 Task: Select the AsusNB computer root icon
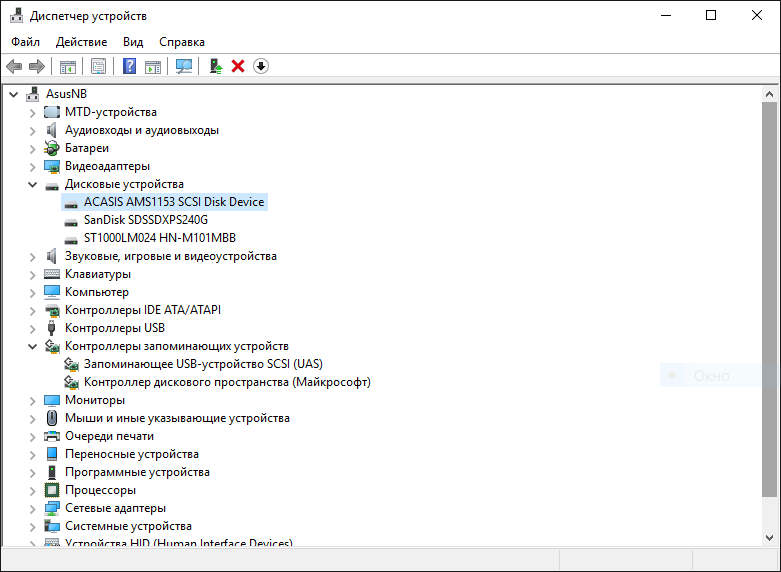click(32, 94)
